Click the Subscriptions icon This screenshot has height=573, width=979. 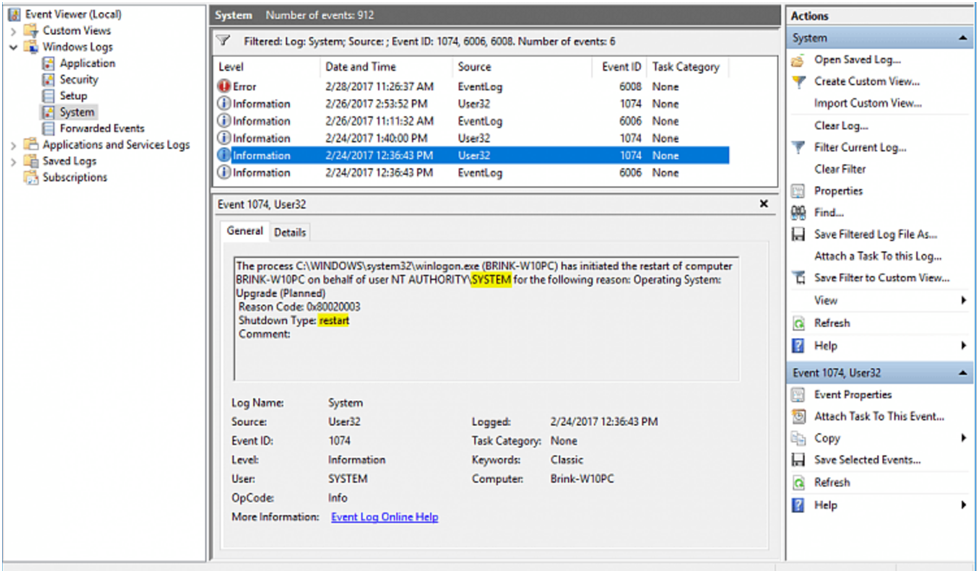tap(31, 177)
